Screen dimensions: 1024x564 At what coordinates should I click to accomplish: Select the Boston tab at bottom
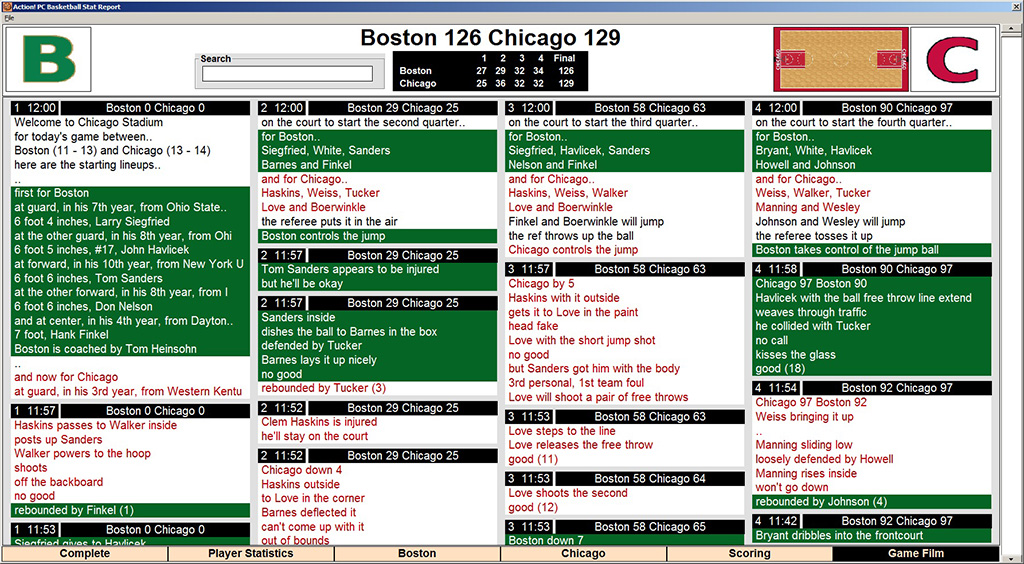[x=417, y=553]
